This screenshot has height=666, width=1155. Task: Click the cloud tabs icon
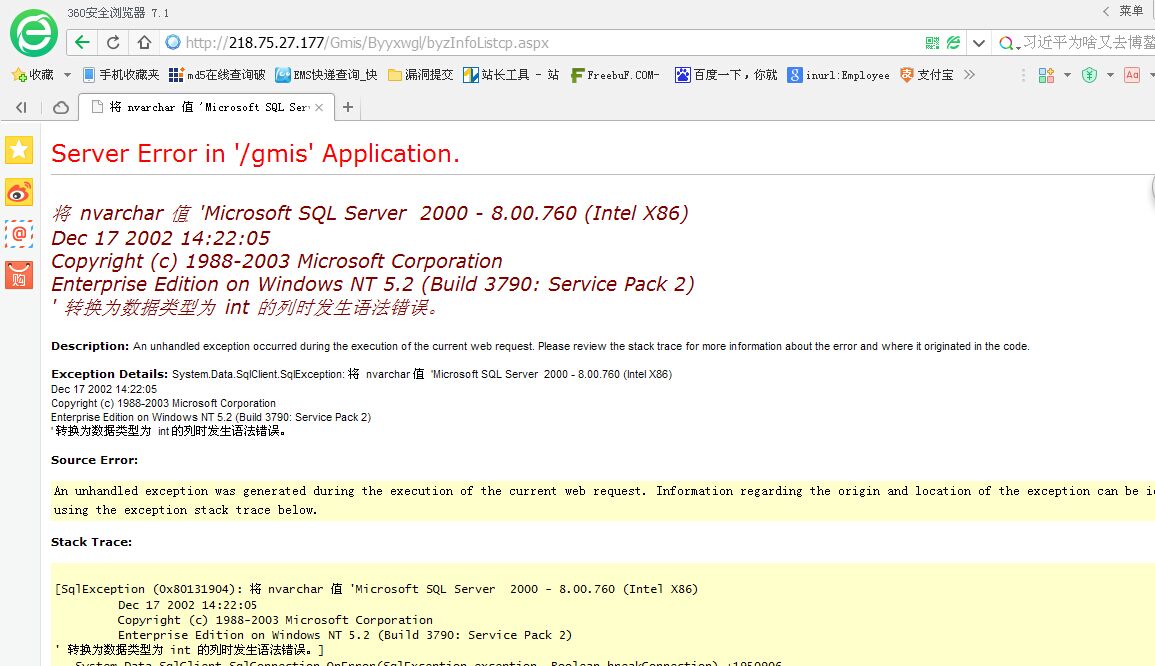pyautogui.click(x=60, y=108)
